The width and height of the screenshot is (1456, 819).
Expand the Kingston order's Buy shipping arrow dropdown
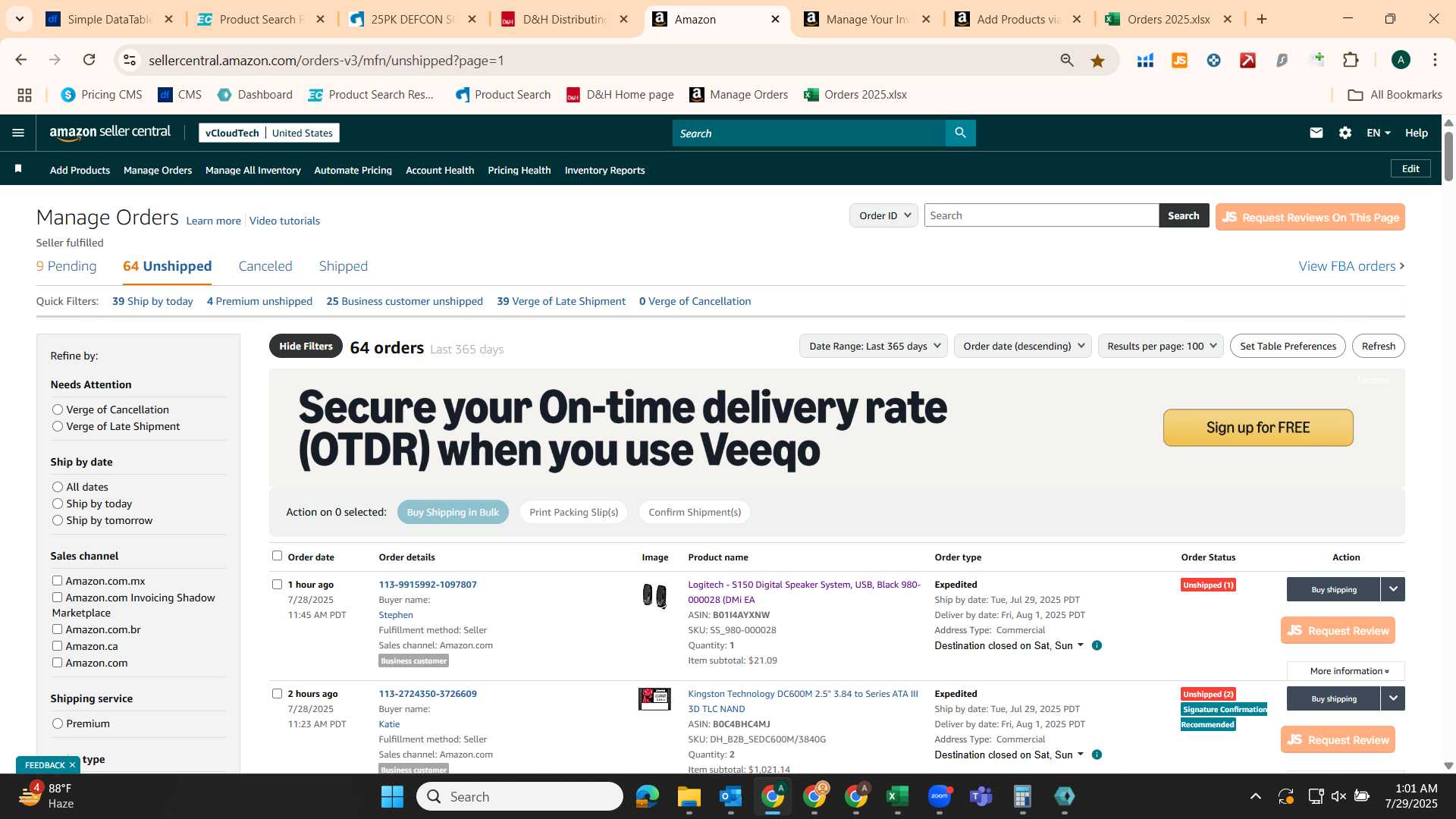click(x=1392, y=698)
